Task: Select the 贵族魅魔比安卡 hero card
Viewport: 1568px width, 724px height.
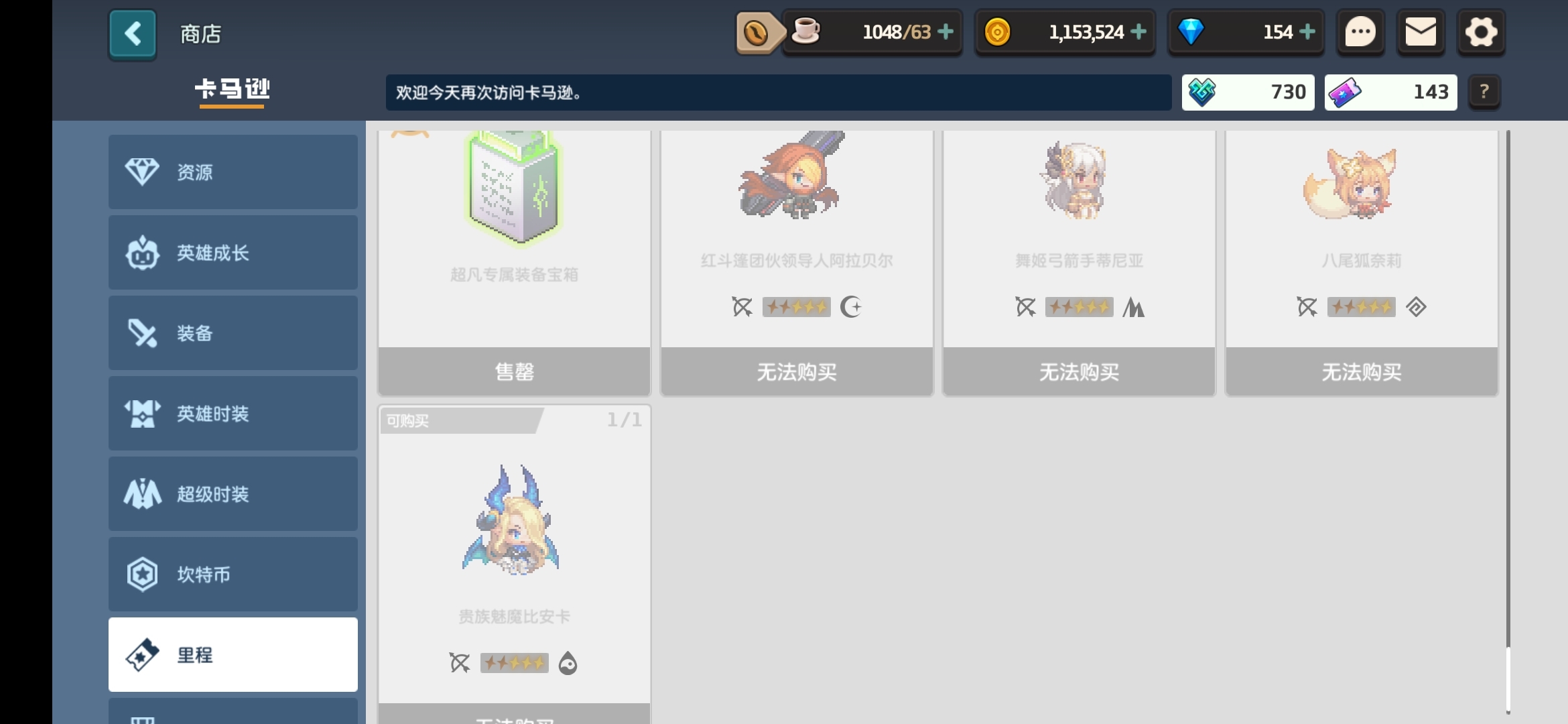Action: click(514, 564)
